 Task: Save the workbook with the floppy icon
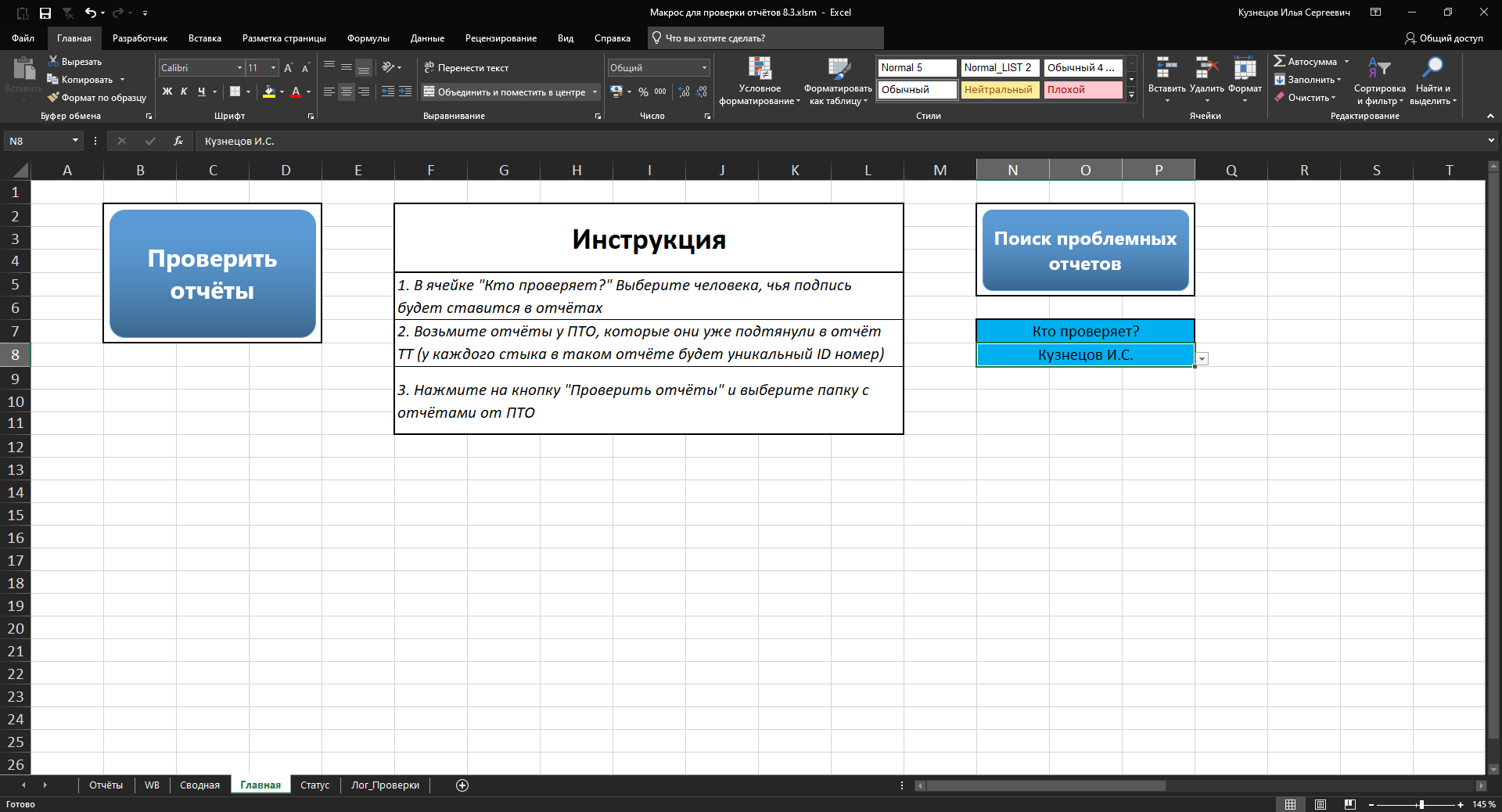pos(45,13)
